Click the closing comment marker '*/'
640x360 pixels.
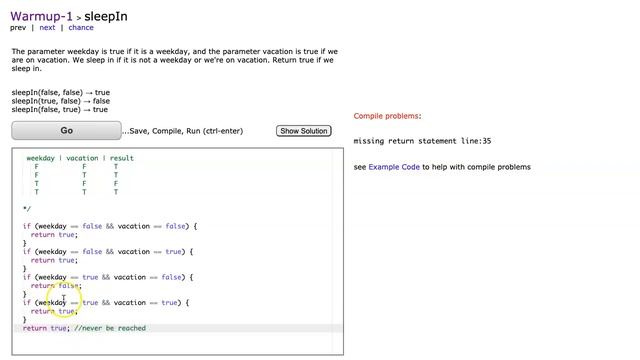27,209
